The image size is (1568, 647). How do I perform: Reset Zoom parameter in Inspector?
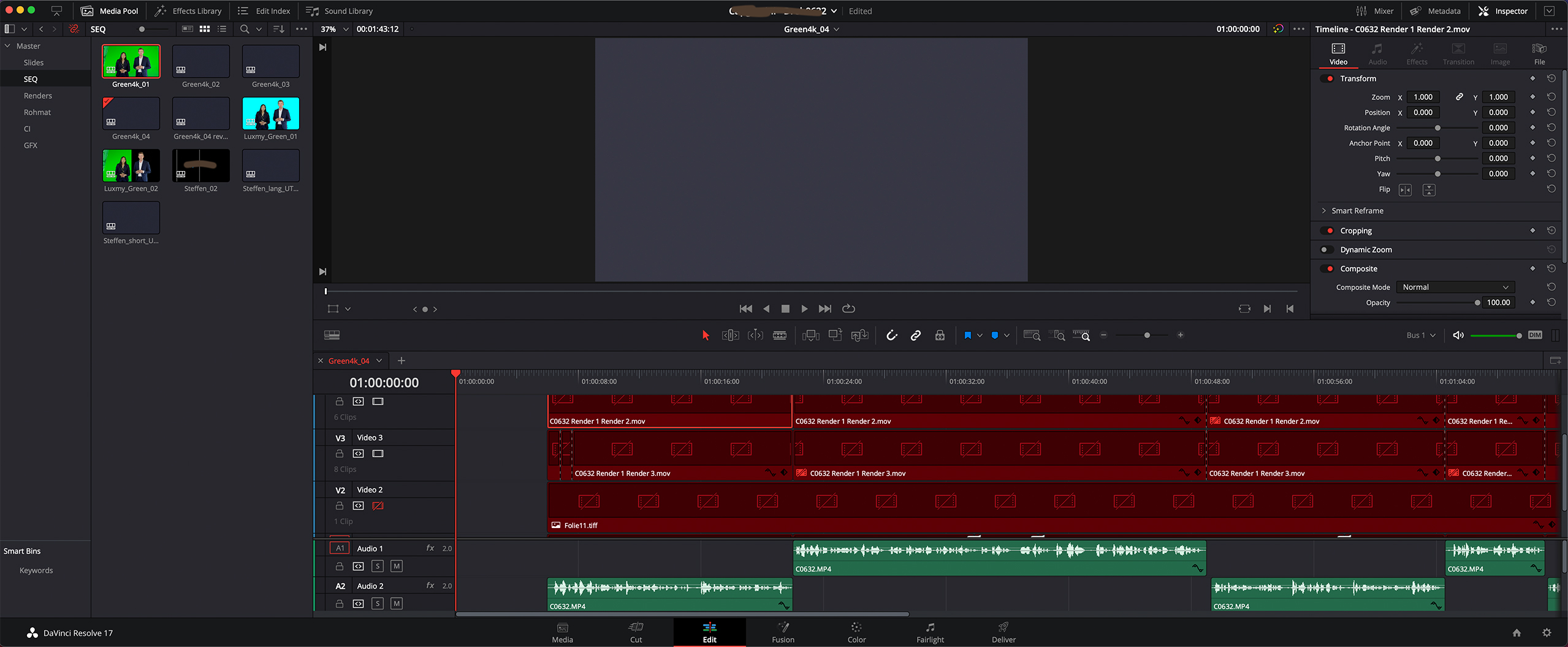(1551, 97)
